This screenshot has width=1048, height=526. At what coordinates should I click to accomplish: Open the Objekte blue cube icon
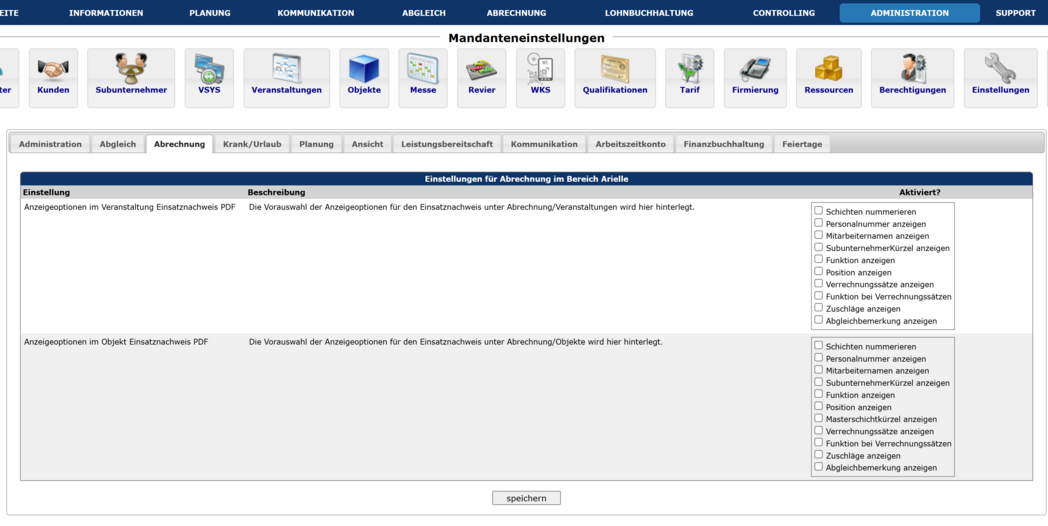(x=364, y=69)
